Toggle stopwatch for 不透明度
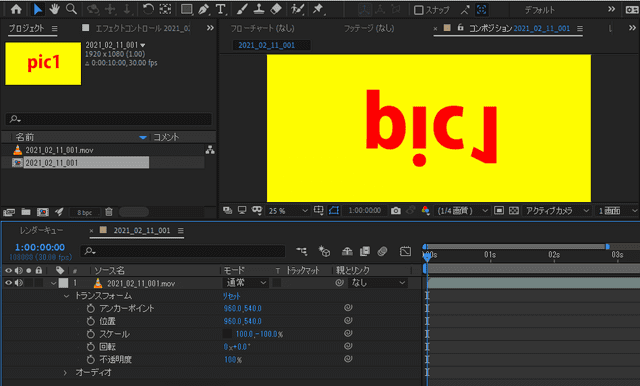 (x=91, y=359)
